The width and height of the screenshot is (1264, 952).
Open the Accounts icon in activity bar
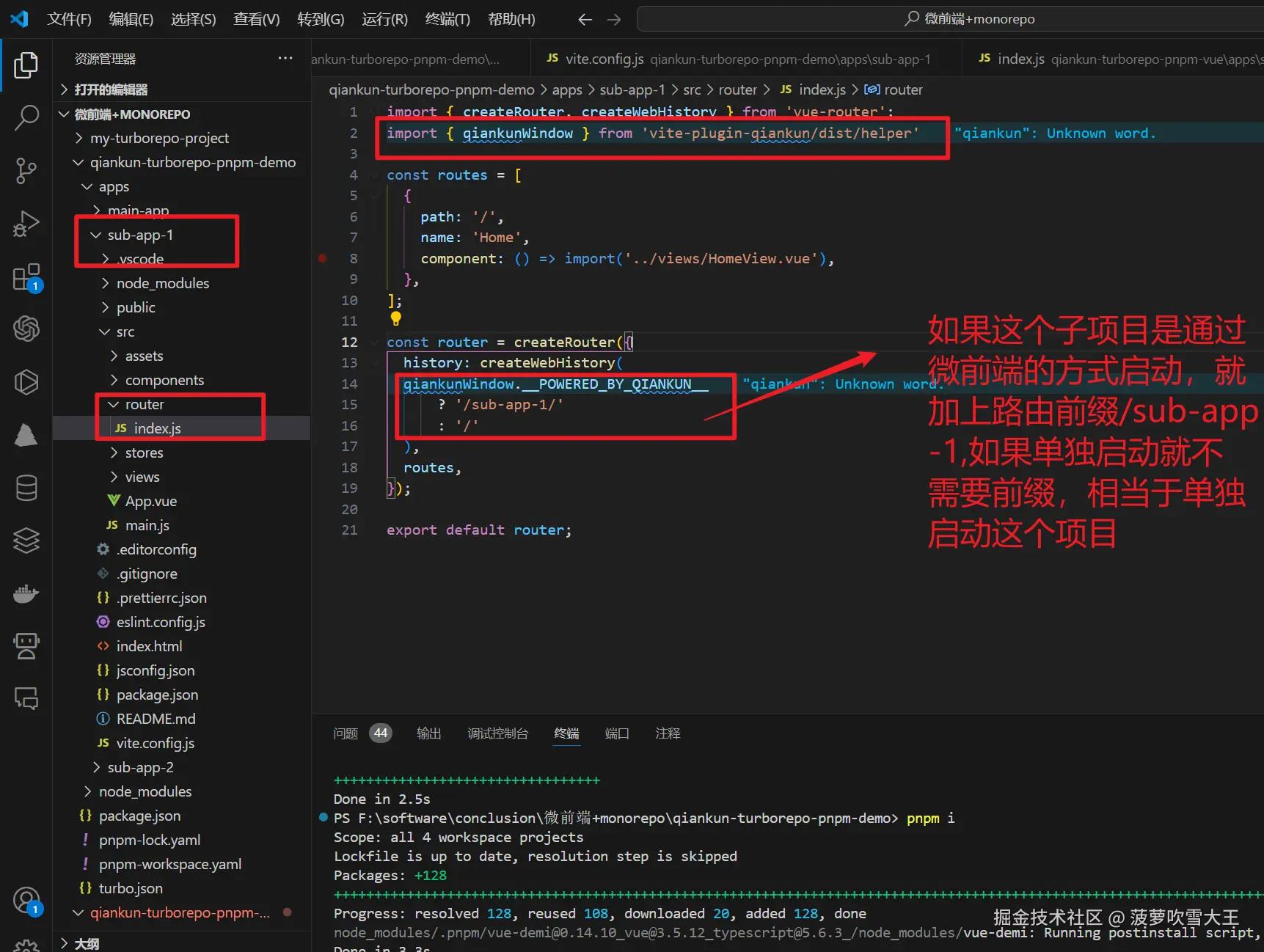(x=26, y=901)
